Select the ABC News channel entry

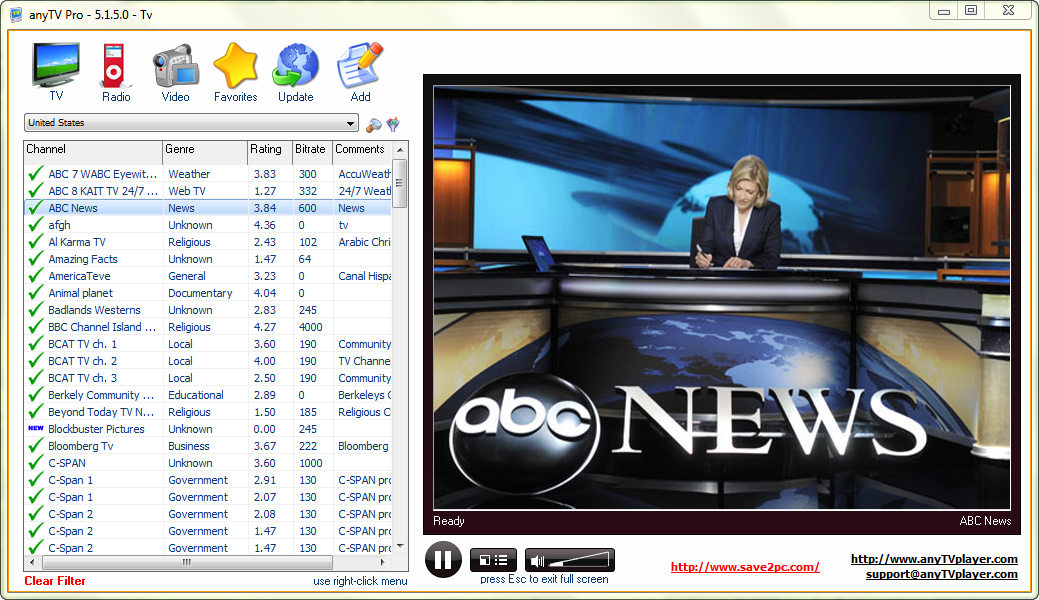tap(74, 208)
